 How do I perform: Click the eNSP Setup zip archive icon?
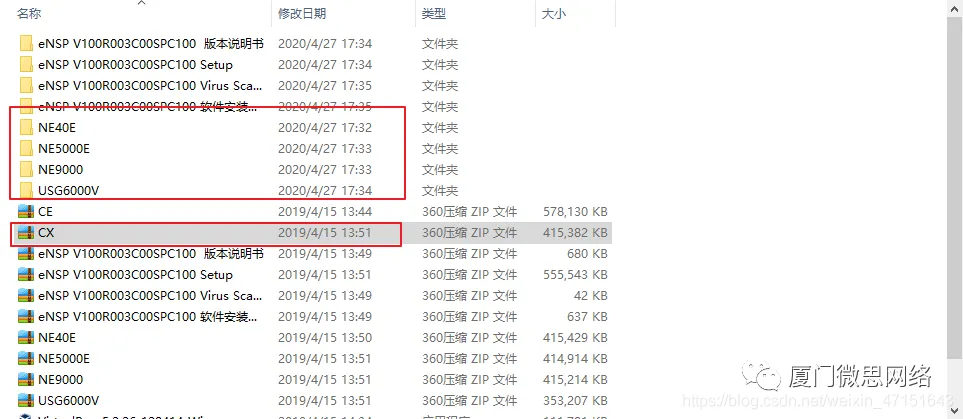pos(26,275)
